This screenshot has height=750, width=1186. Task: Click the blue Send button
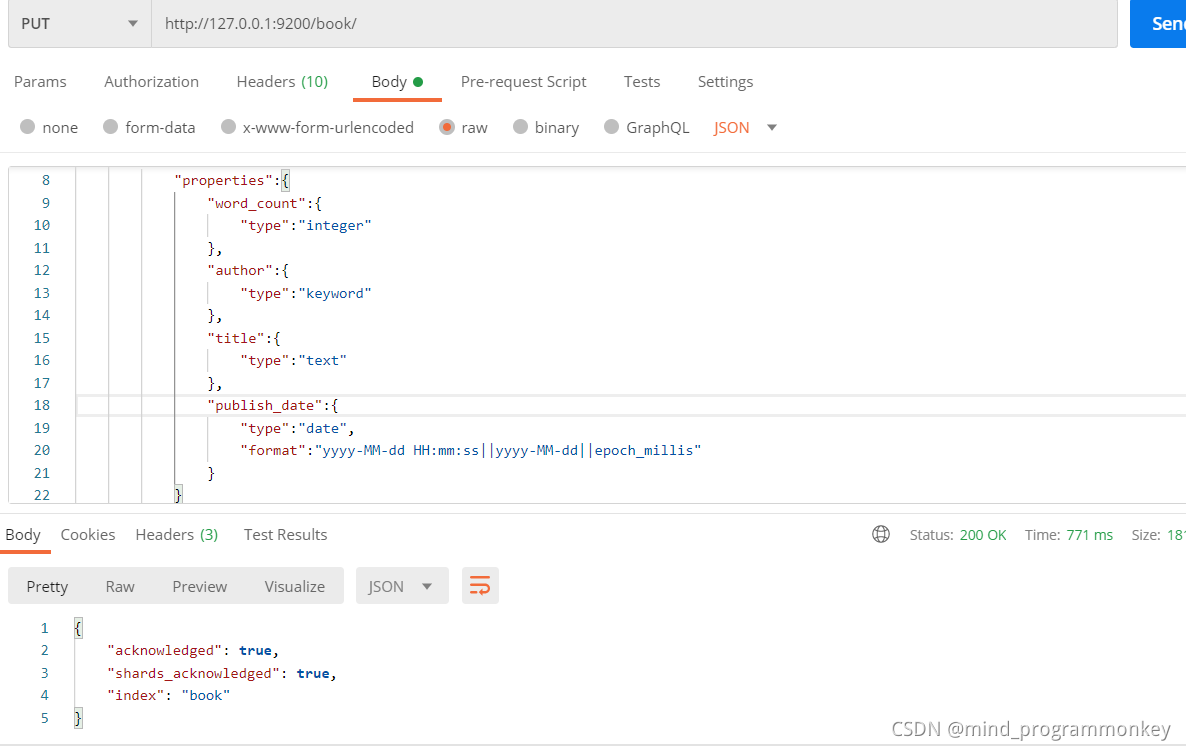pyautogui.click(x=1158, y=23)
